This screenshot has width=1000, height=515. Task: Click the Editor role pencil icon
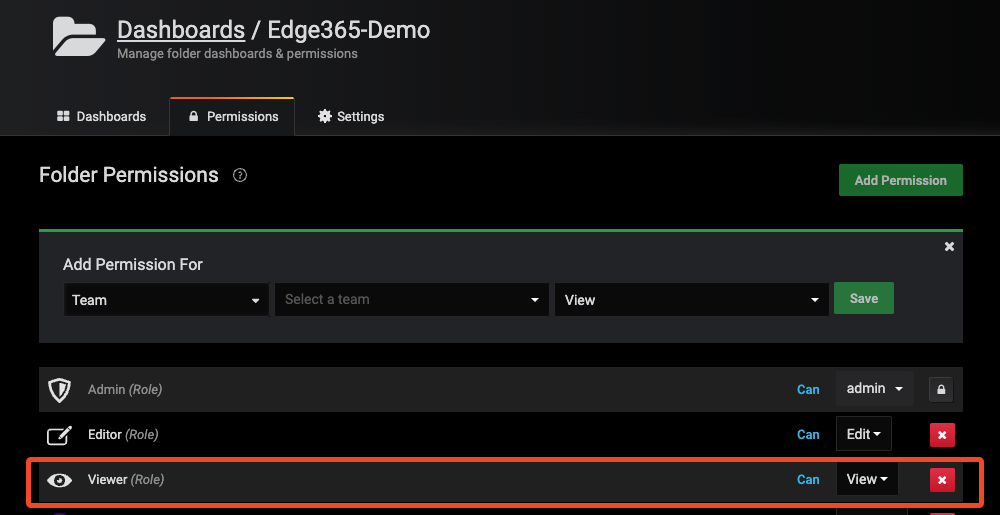coord(60,435)
